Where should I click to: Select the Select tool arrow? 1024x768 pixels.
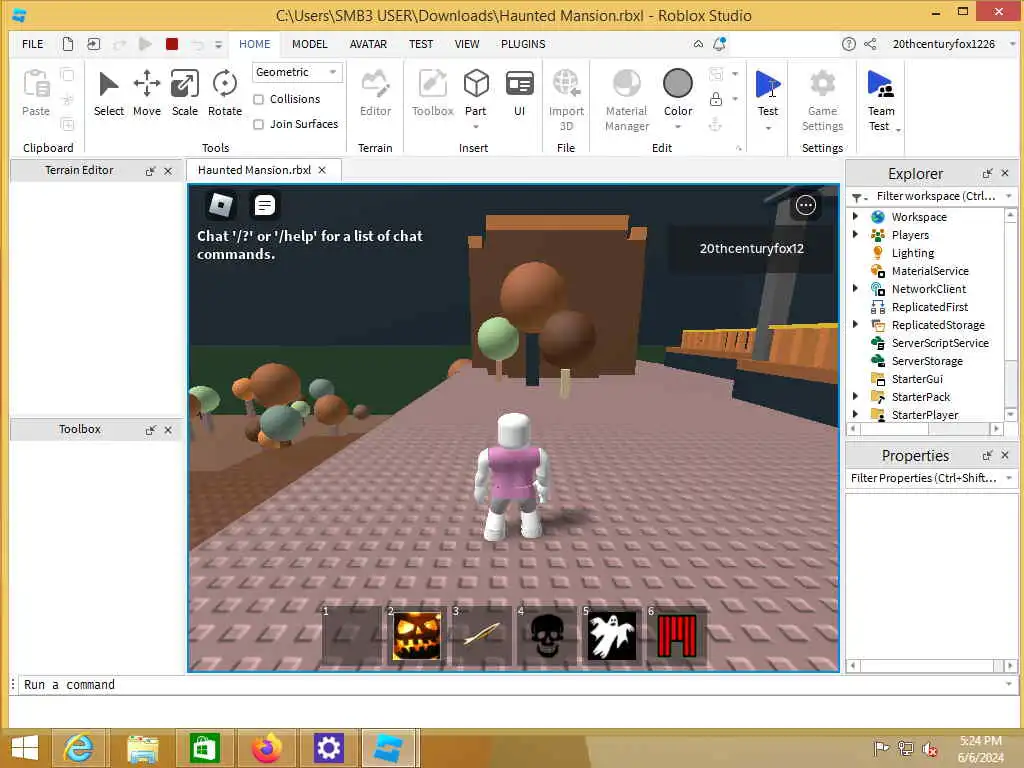pos(108,93)
